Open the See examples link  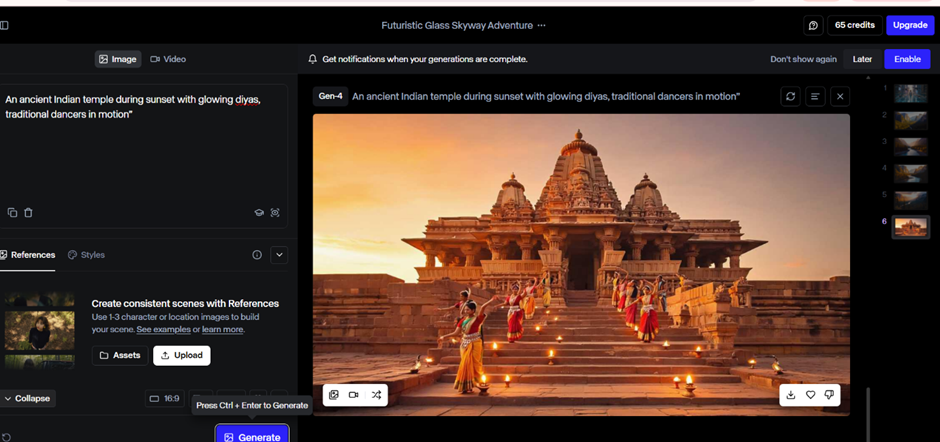(164, 329)
